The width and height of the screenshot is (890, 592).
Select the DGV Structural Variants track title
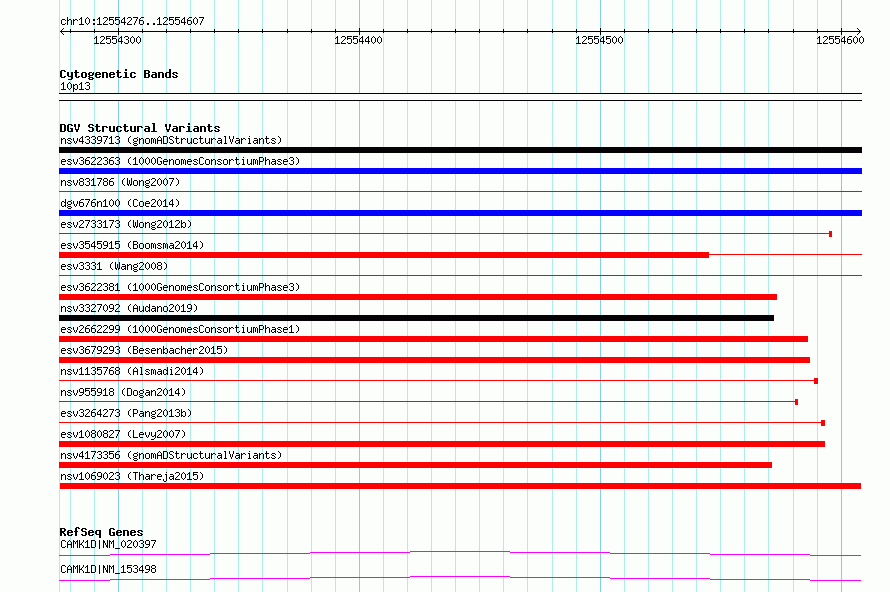(140, 128)
